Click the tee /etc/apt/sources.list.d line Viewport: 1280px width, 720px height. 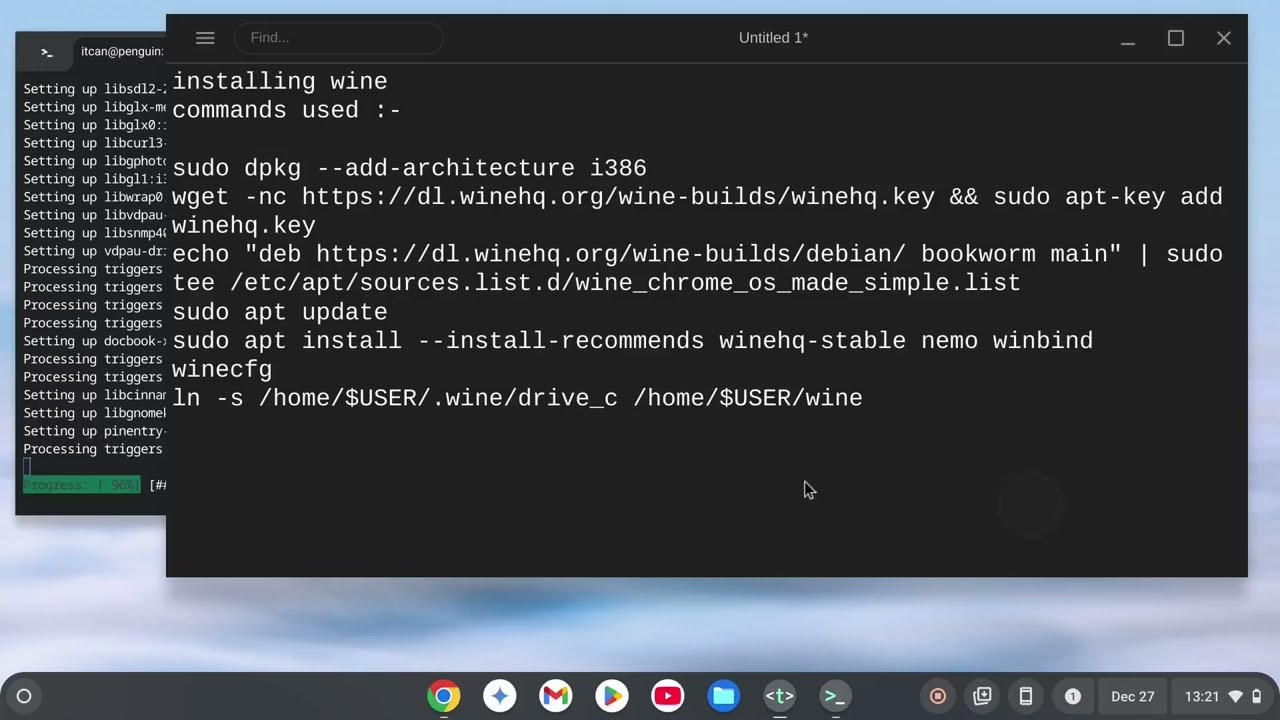pyautogui.click(x=596, y=283)
